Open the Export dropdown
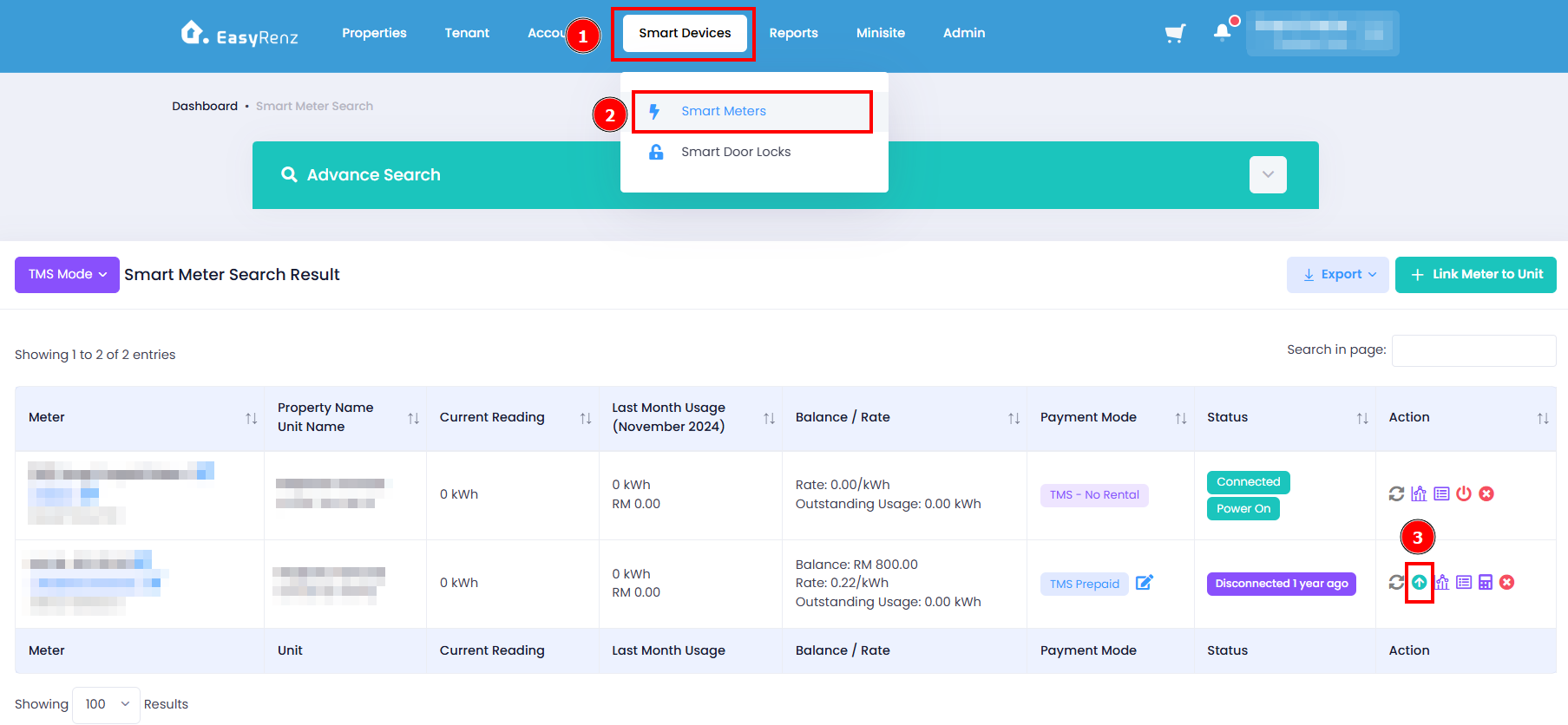 (1337, 274)
